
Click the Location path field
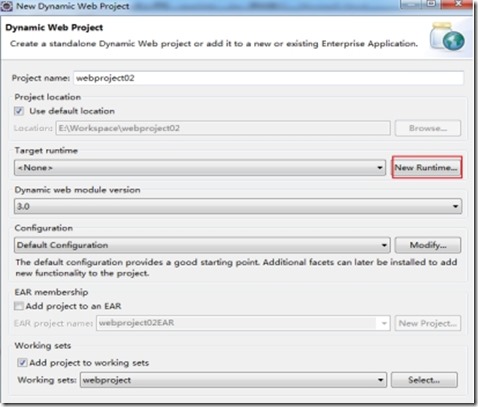click(223, 128)
